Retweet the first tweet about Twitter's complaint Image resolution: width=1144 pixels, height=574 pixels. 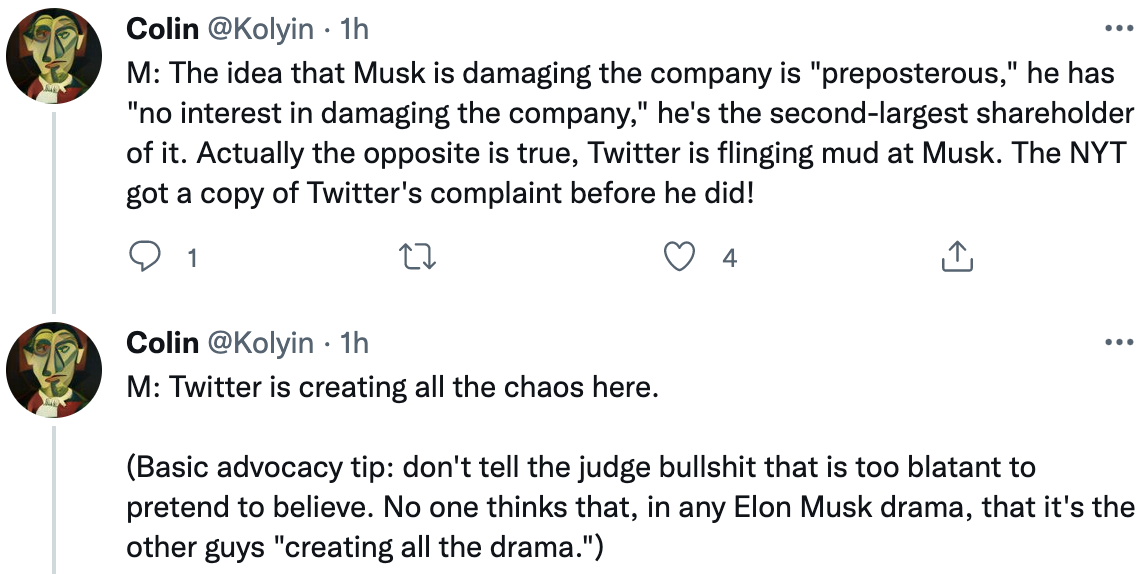(x=419, y=257)
